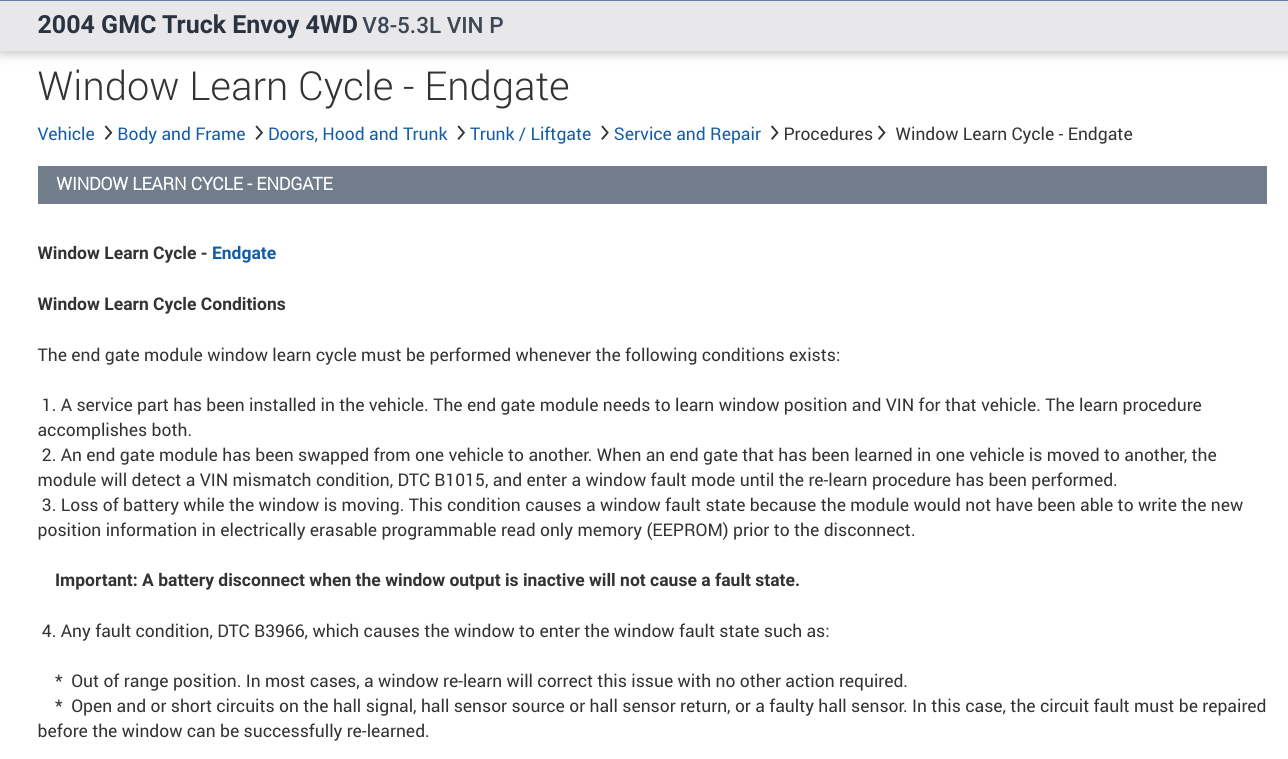Click the chevron after the Vehicle breadcrumb
This screenshot has width=1288, height=759.
(x=107, y=133)
